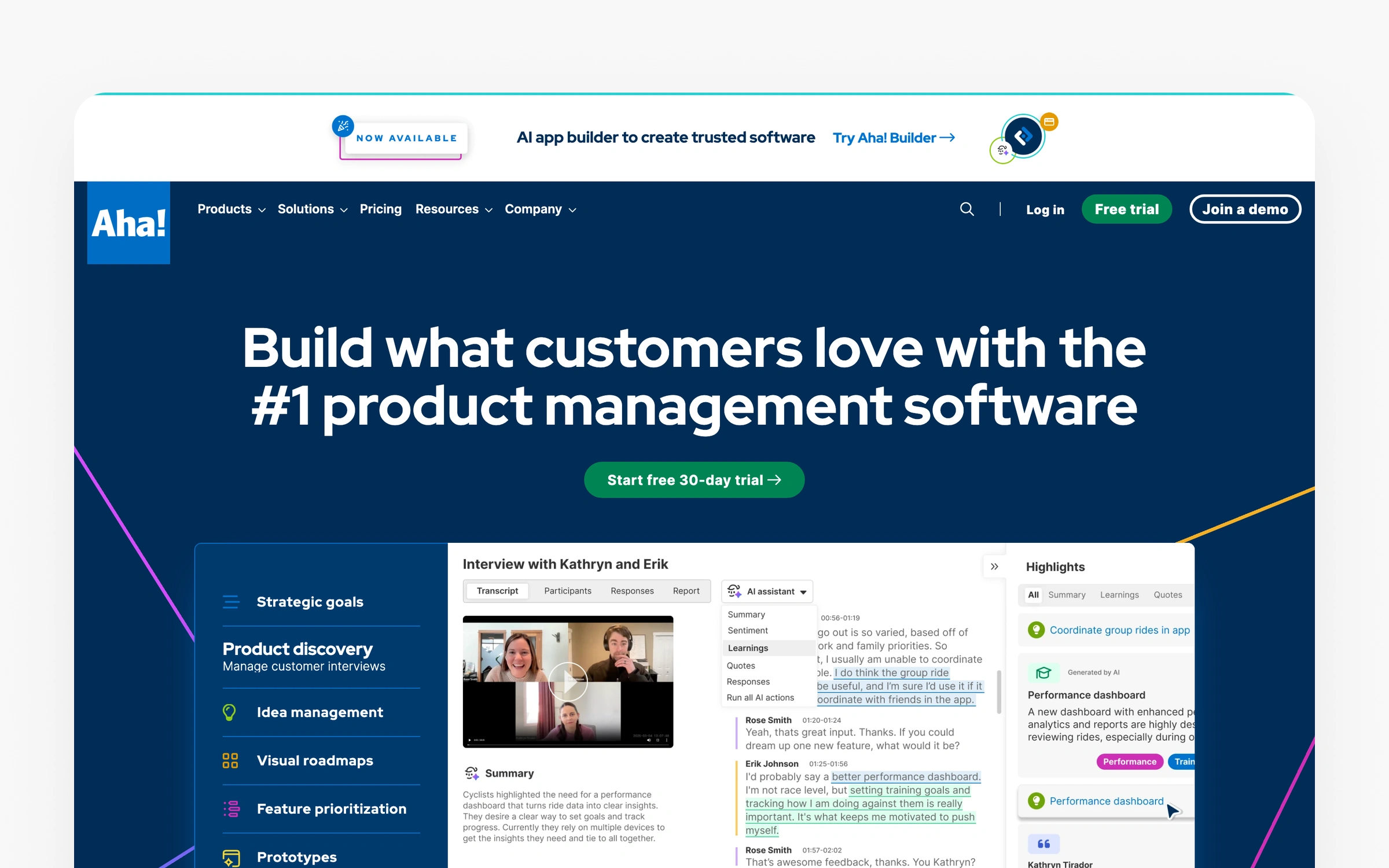Screen dimensions: 1389x868
Task: Click the Summary AI sparkle icon
Action: (x=472, y=773)
